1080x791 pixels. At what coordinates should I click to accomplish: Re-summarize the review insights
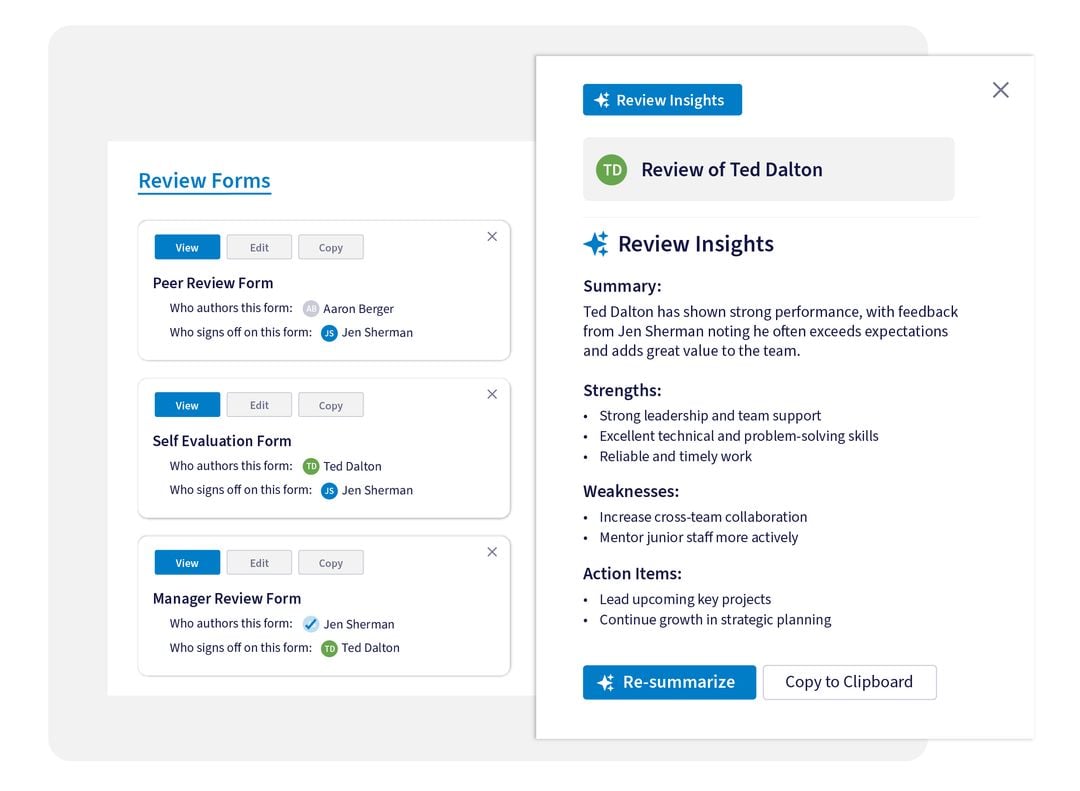(669, 682)
